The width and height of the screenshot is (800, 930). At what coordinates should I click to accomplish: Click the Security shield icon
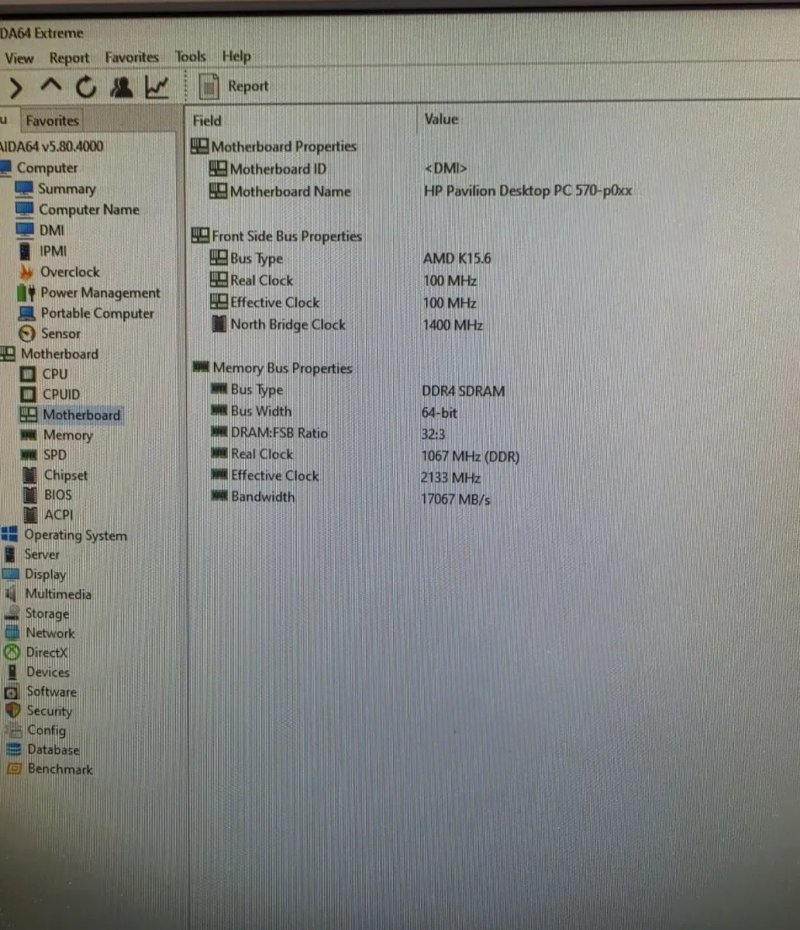[12, 711]
